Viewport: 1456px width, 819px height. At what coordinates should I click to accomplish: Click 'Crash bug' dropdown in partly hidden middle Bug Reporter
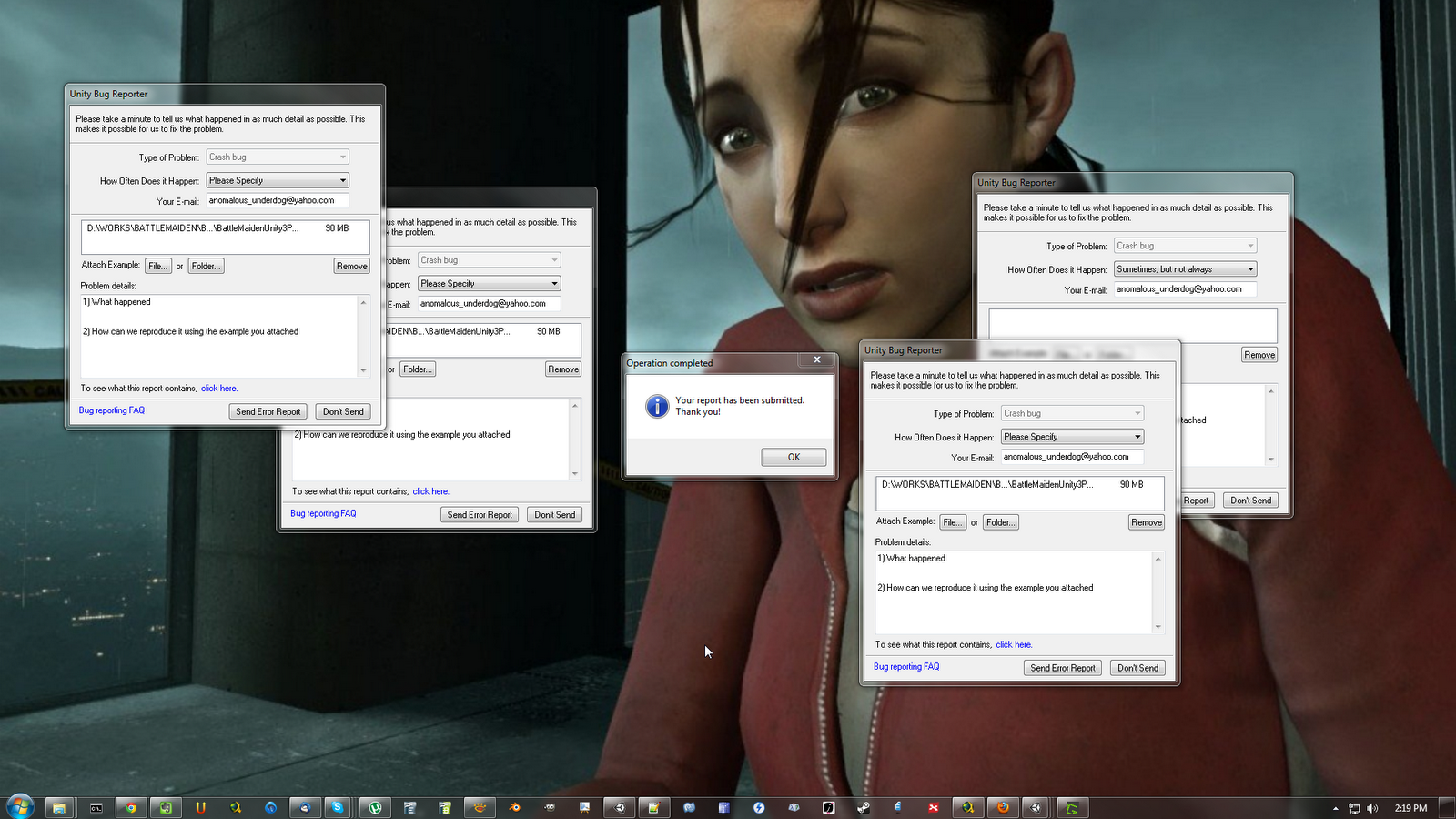(490, 260)
